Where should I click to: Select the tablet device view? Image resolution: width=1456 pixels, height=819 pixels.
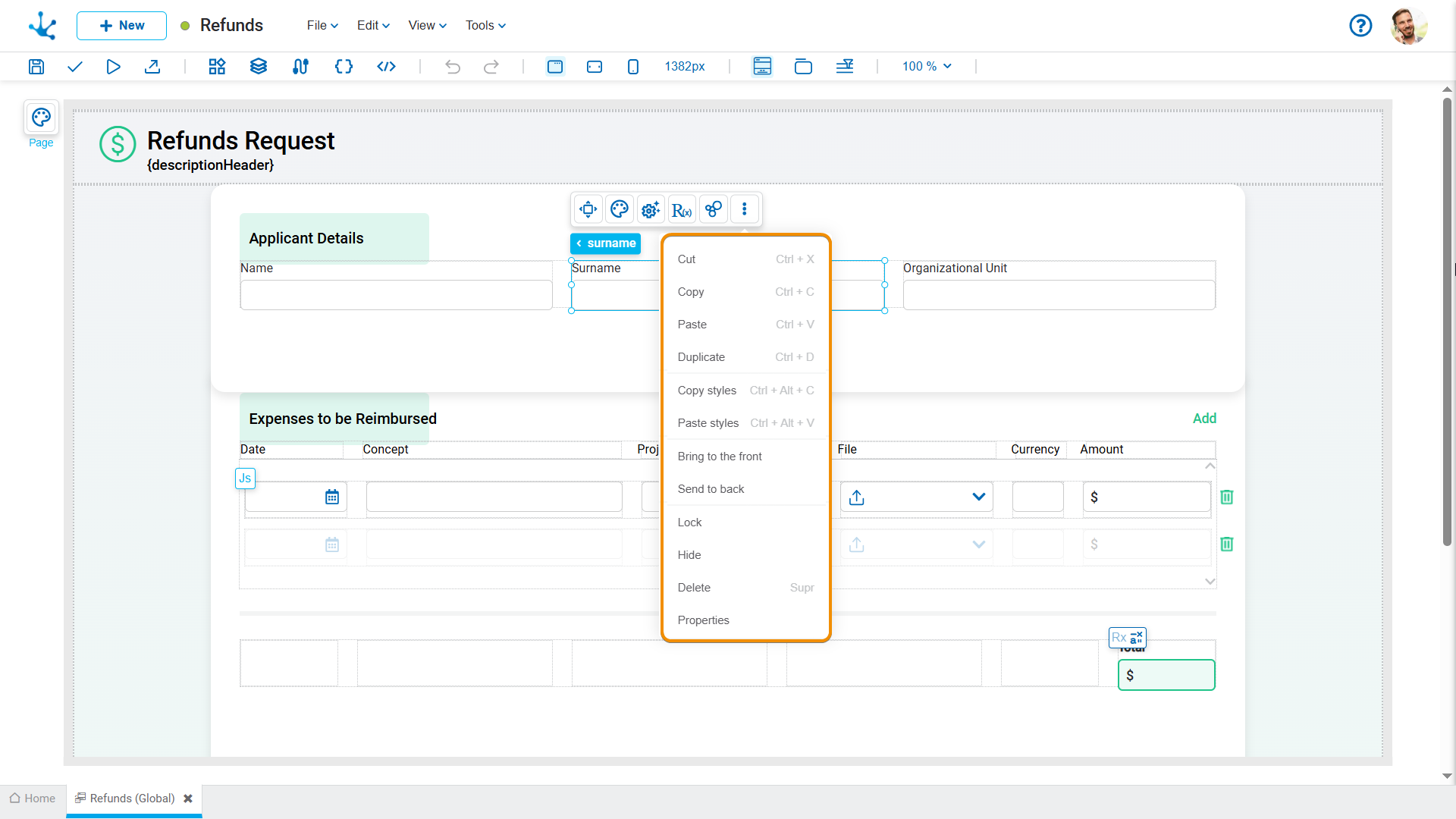point(595,67)
